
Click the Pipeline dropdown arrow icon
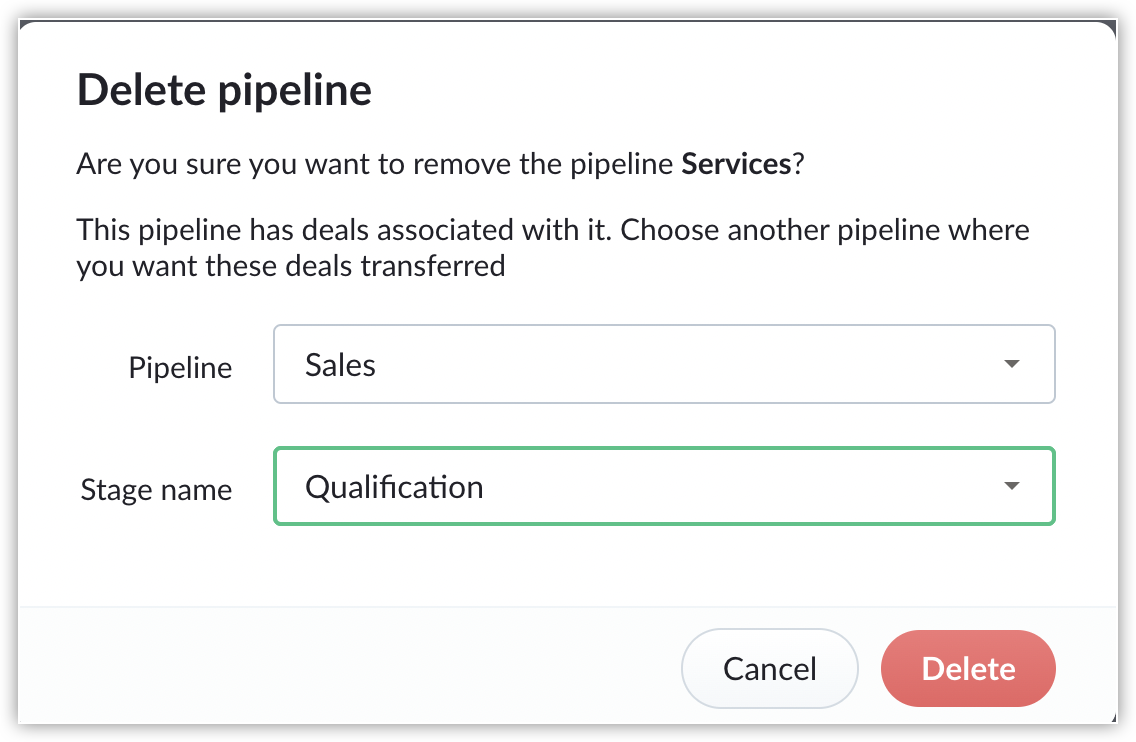1011,364
